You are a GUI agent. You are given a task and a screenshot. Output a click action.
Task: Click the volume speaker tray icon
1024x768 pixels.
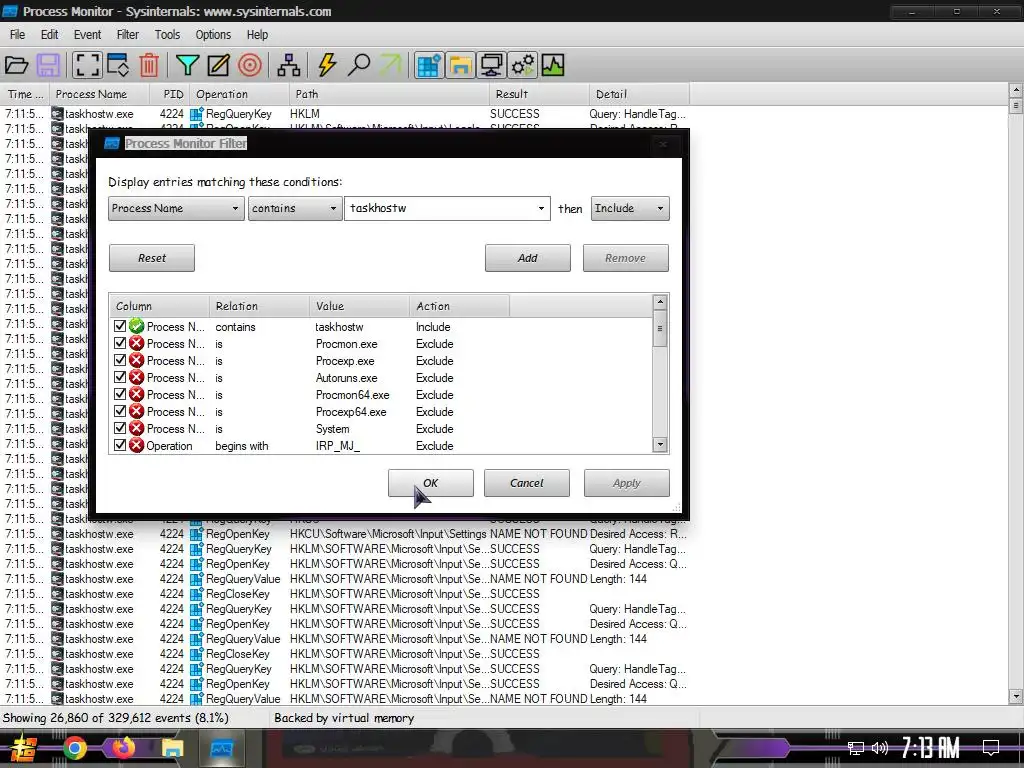(x=880, y=748)
